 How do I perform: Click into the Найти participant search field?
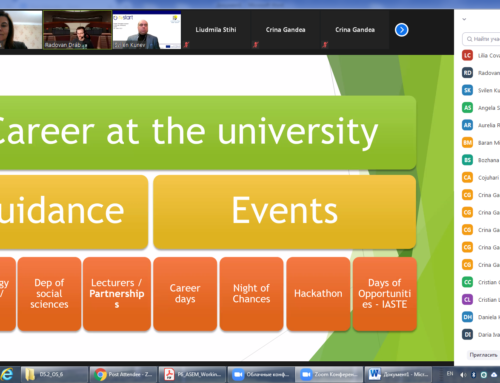pos(482,39)
